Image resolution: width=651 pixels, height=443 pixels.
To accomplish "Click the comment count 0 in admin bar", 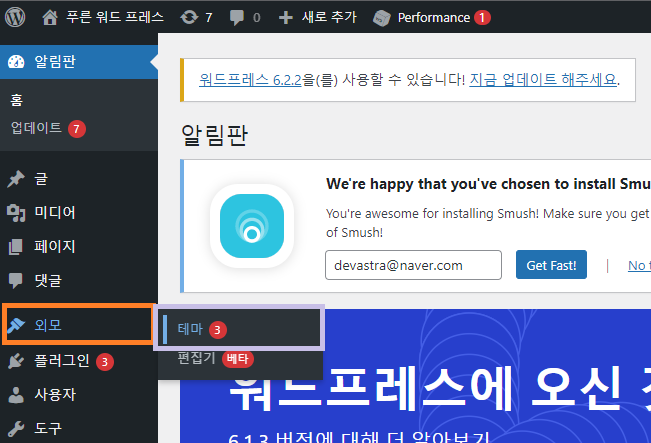I will 257,18.
